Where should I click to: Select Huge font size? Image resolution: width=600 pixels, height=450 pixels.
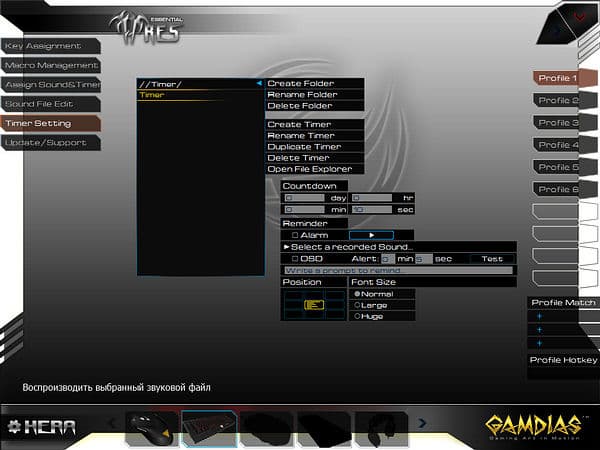click(x=357, y=316)
